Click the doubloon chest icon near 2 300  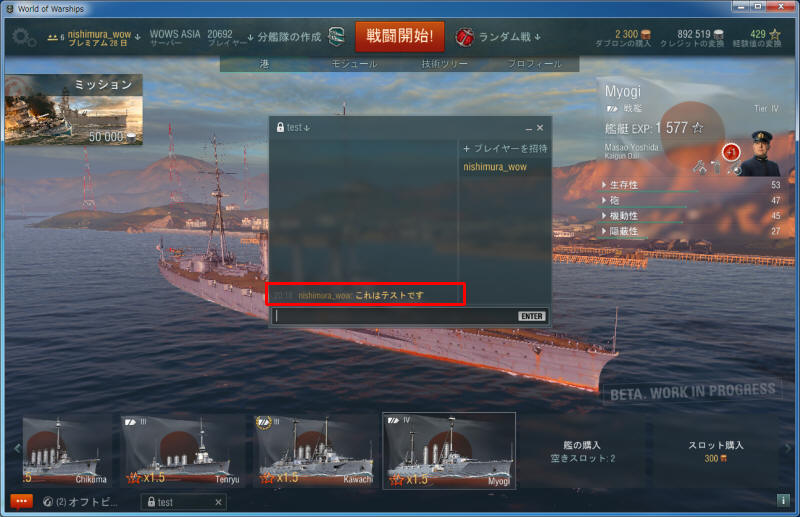click(645, 34)
